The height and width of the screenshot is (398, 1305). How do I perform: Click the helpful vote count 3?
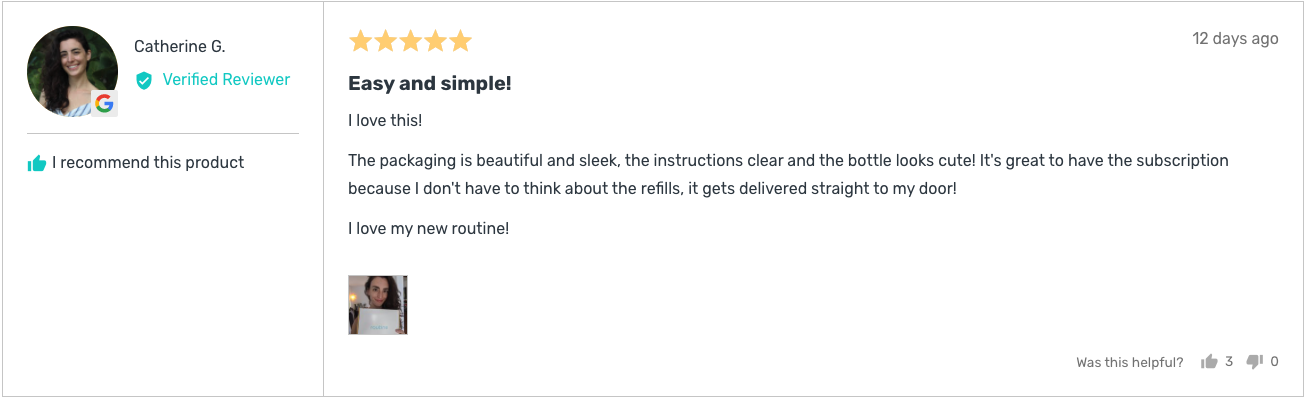[1229, 362]
